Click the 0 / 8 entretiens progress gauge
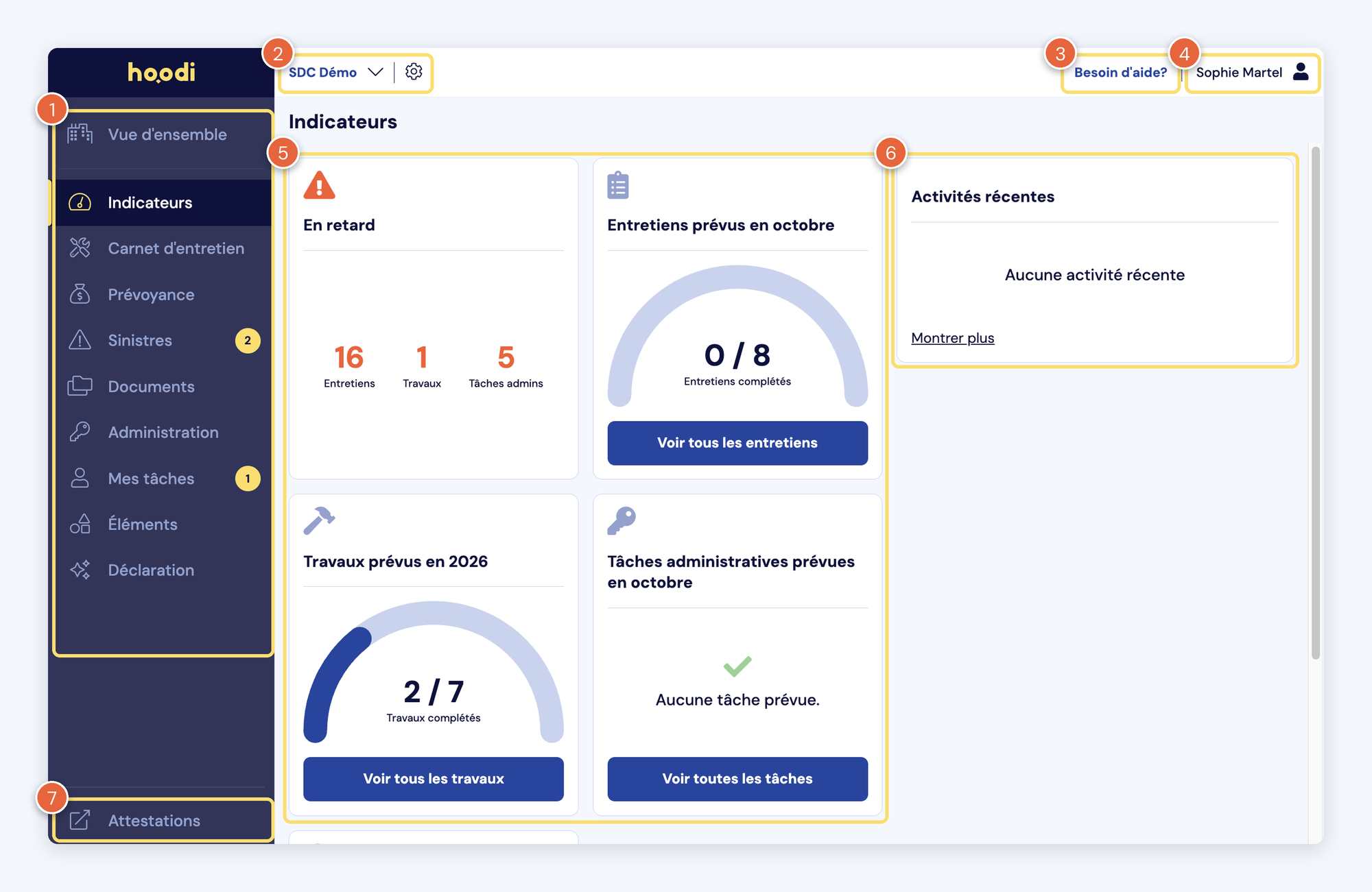The width and height of the screenshot is (1372, 892). [737, 336]
